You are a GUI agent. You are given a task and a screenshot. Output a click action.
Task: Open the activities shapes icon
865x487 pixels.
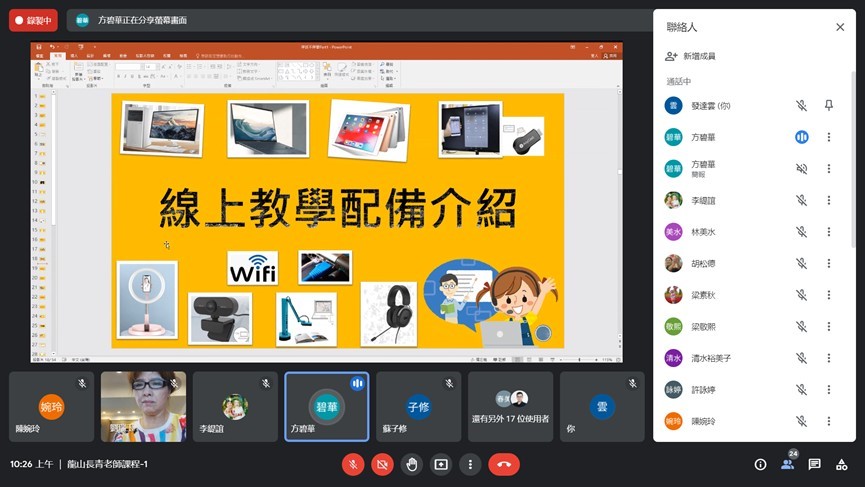pos(842,464)
